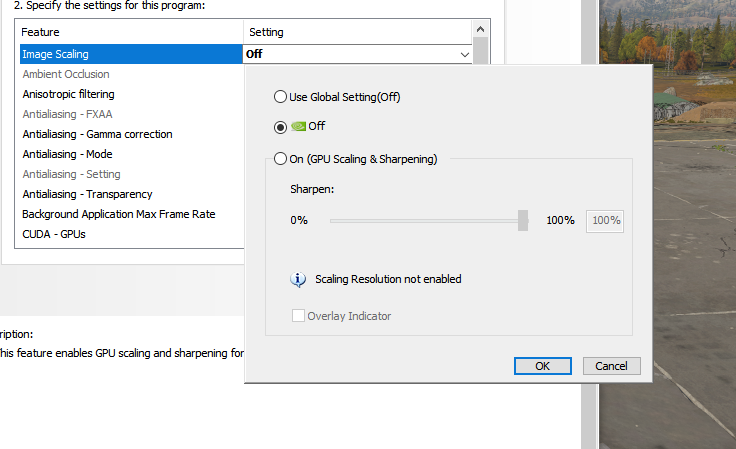Click the info icon beside Scaling Resolution
Screen dimensions: 736x449
click(x=297, y=280)
